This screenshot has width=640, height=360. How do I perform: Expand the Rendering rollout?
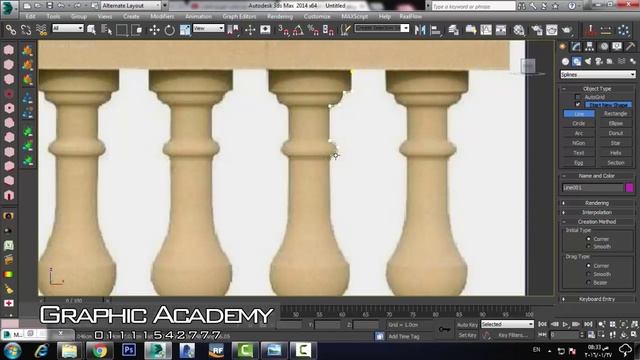click(597, 203)
